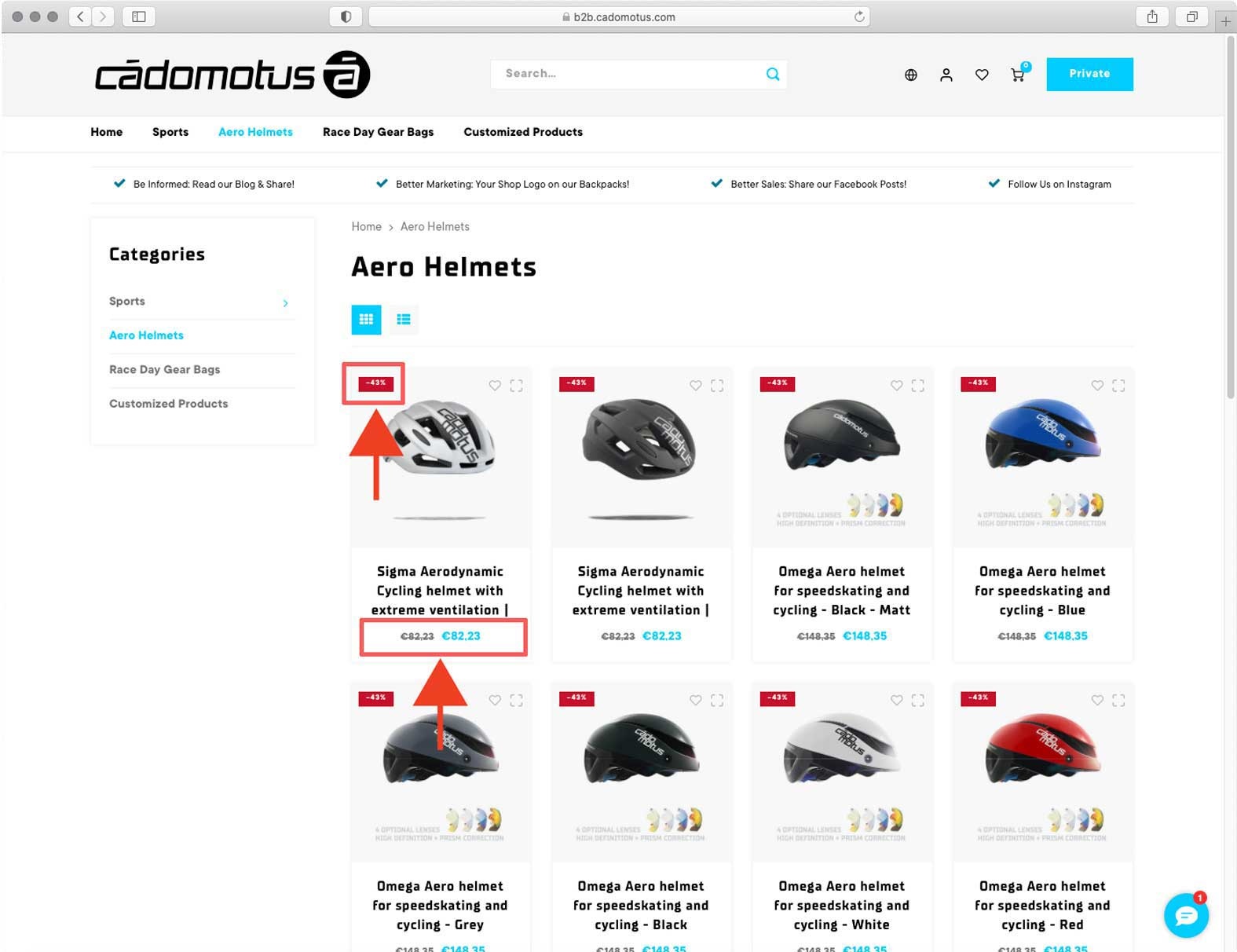1237x952 pixels.
Task: Click the Private button
Action: coord(1089,74)
